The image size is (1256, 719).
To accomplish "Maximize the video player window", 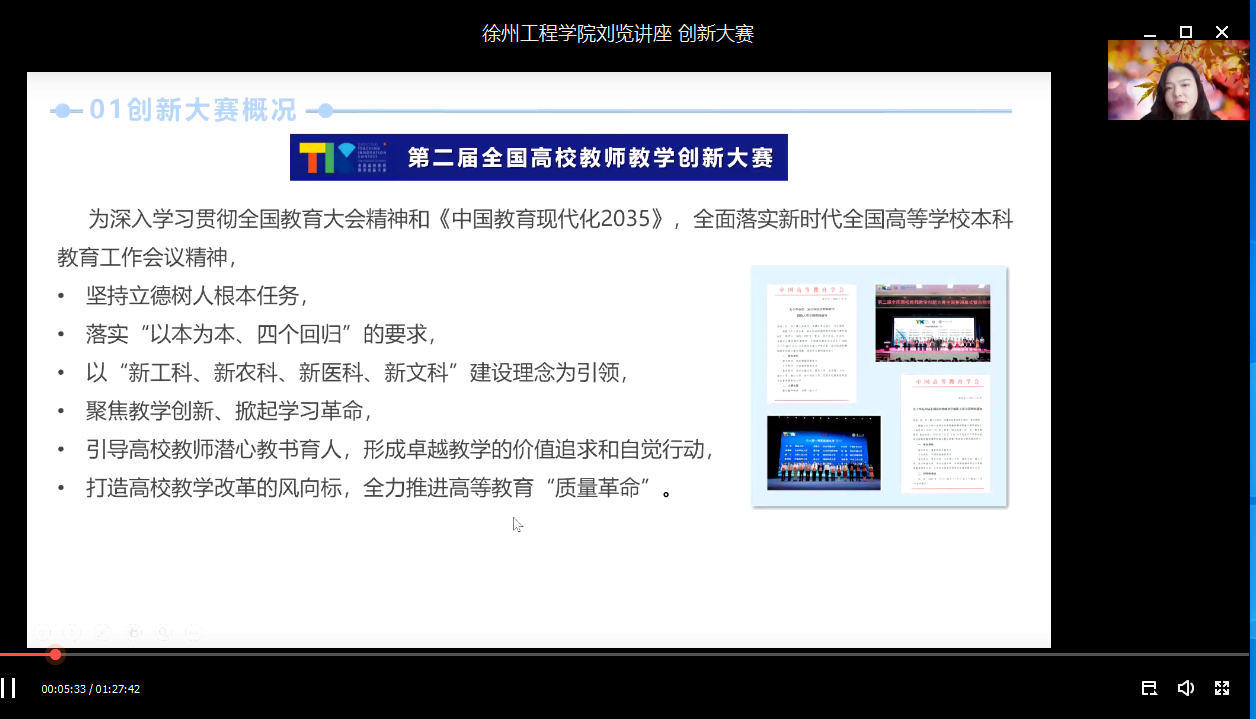I will [1185, 32].
